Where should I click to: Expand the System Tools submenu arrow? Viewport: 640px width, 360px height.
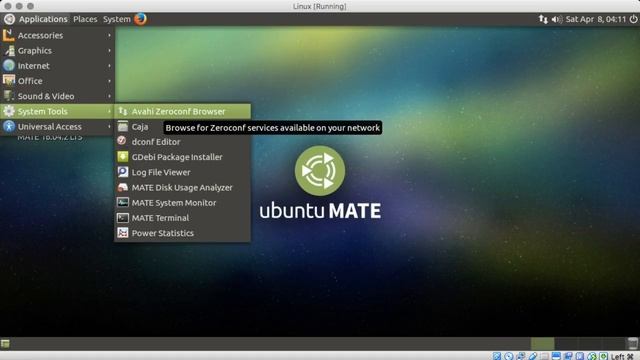[109, 111]
